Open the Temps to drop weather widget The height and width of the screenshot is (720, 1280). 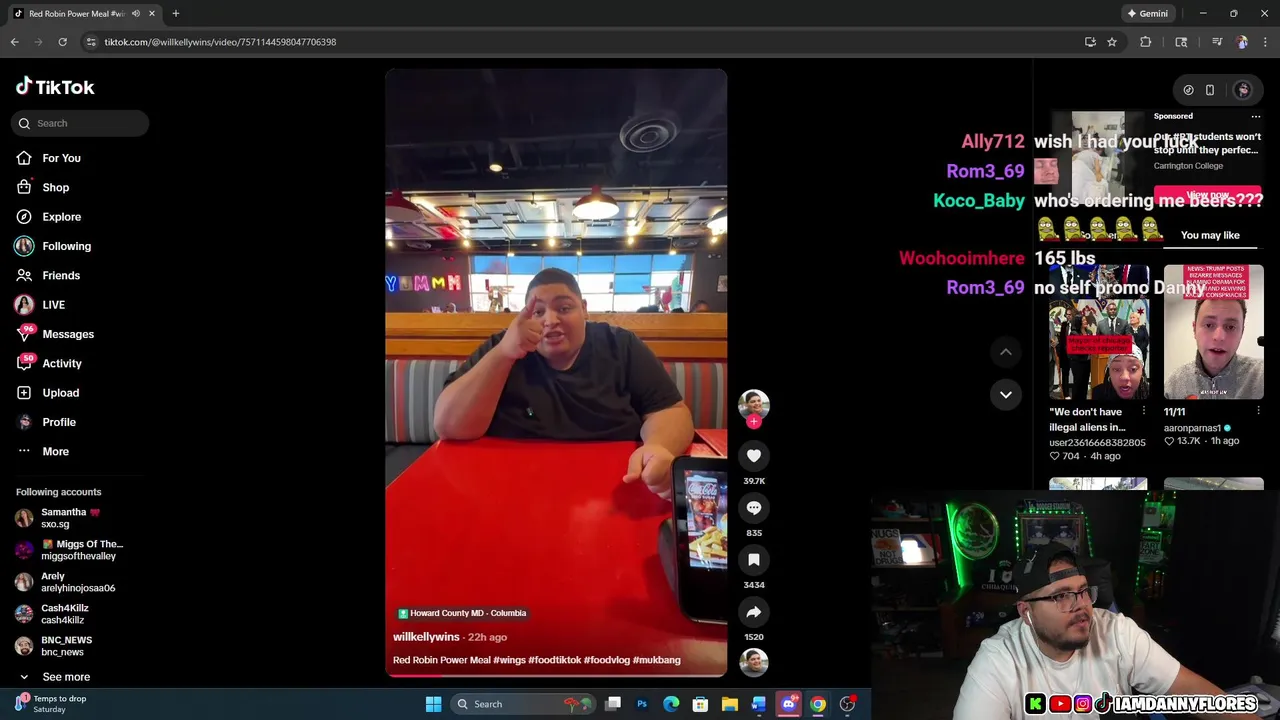[x=52, y=704]
